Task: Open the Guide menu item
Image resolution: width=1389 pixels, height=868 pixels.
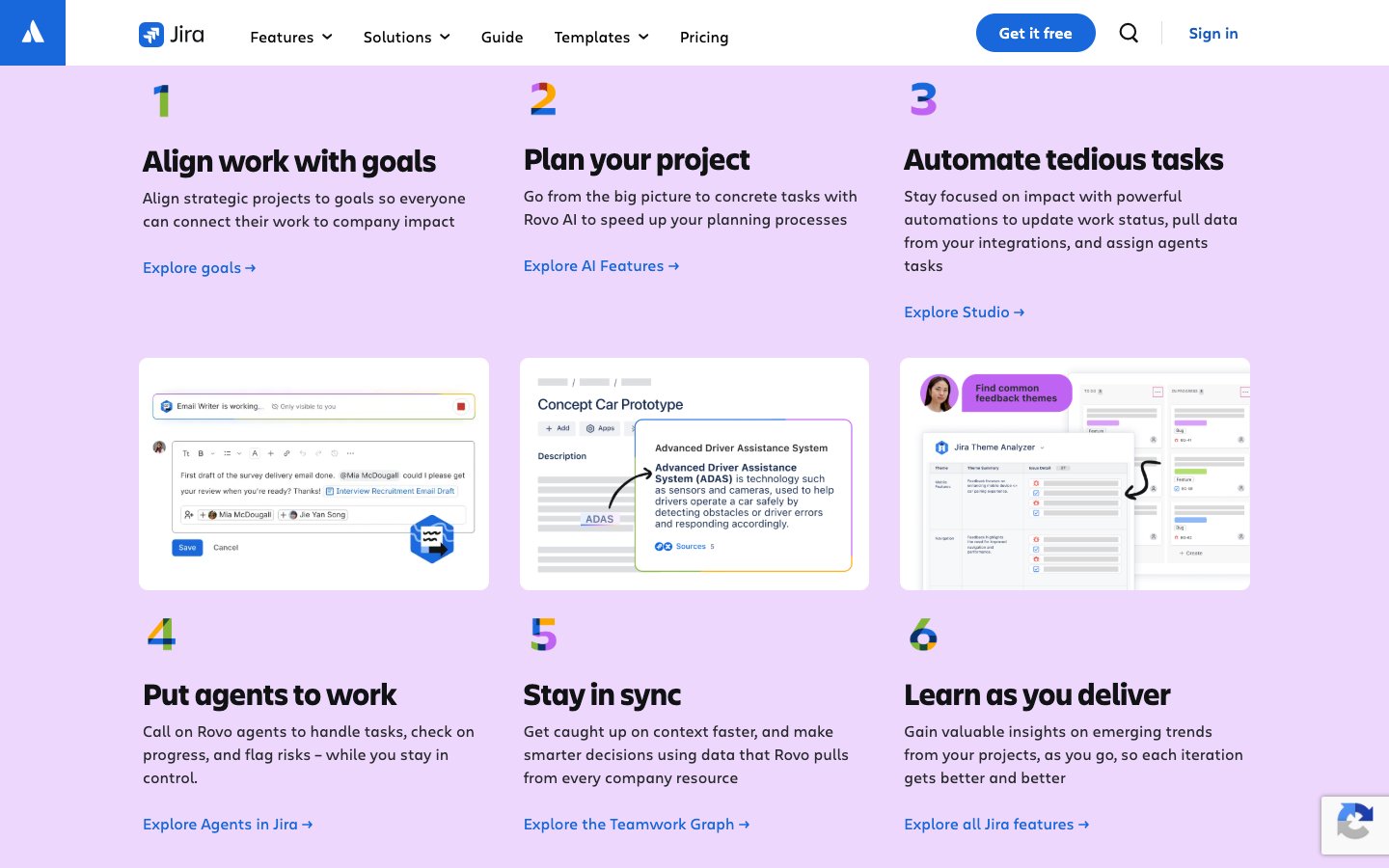Action: click(x=502, y=37)
